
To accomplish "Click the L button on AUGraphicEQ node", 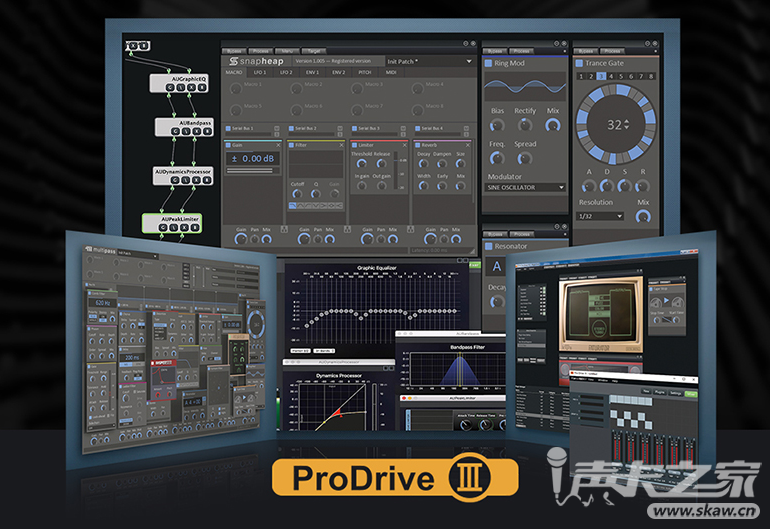I will point(181,87).
